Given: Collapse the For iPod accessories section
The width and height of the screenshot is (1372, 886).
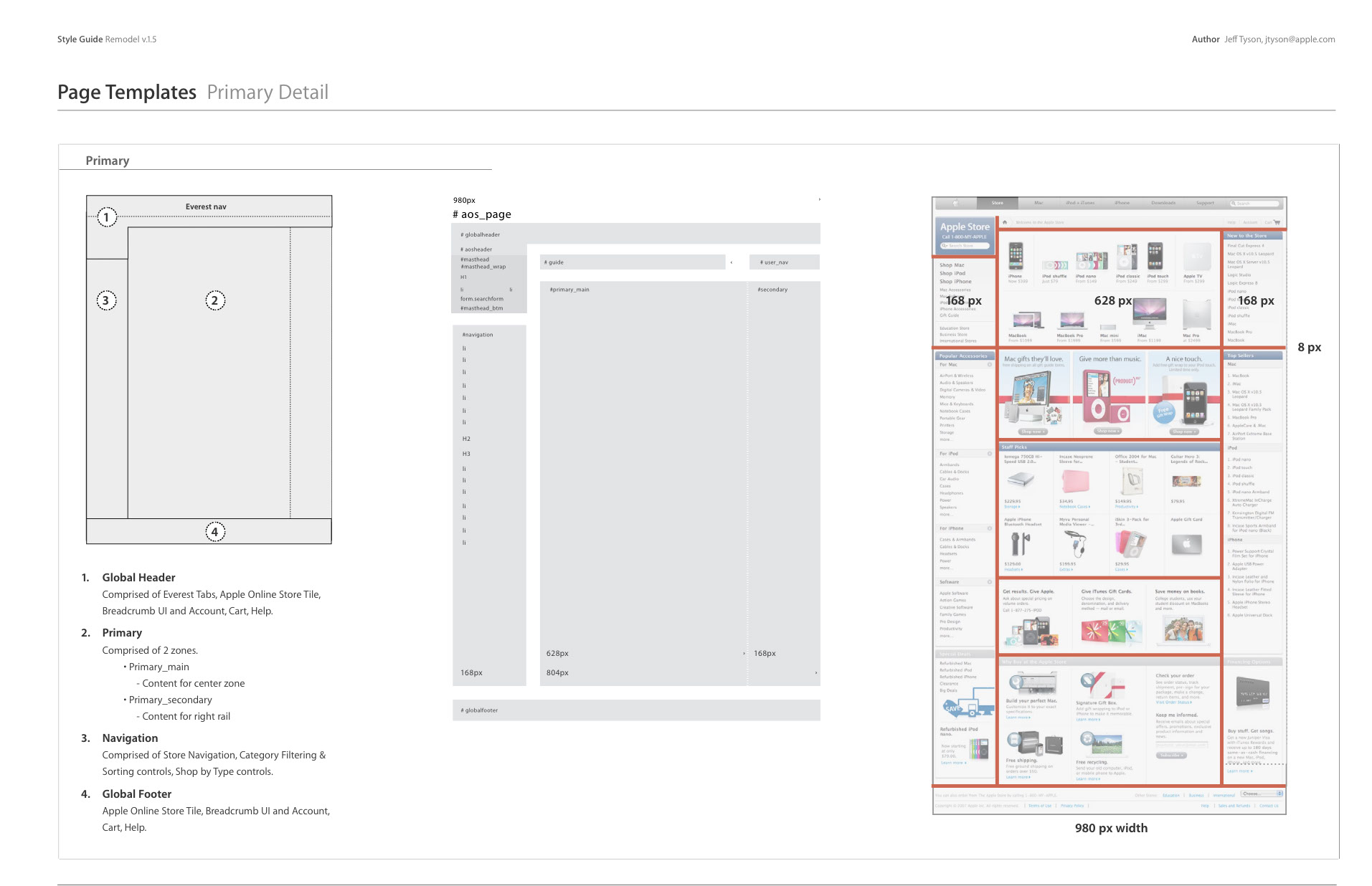Looking at the screenshot, I should click(x=990, y=454).
